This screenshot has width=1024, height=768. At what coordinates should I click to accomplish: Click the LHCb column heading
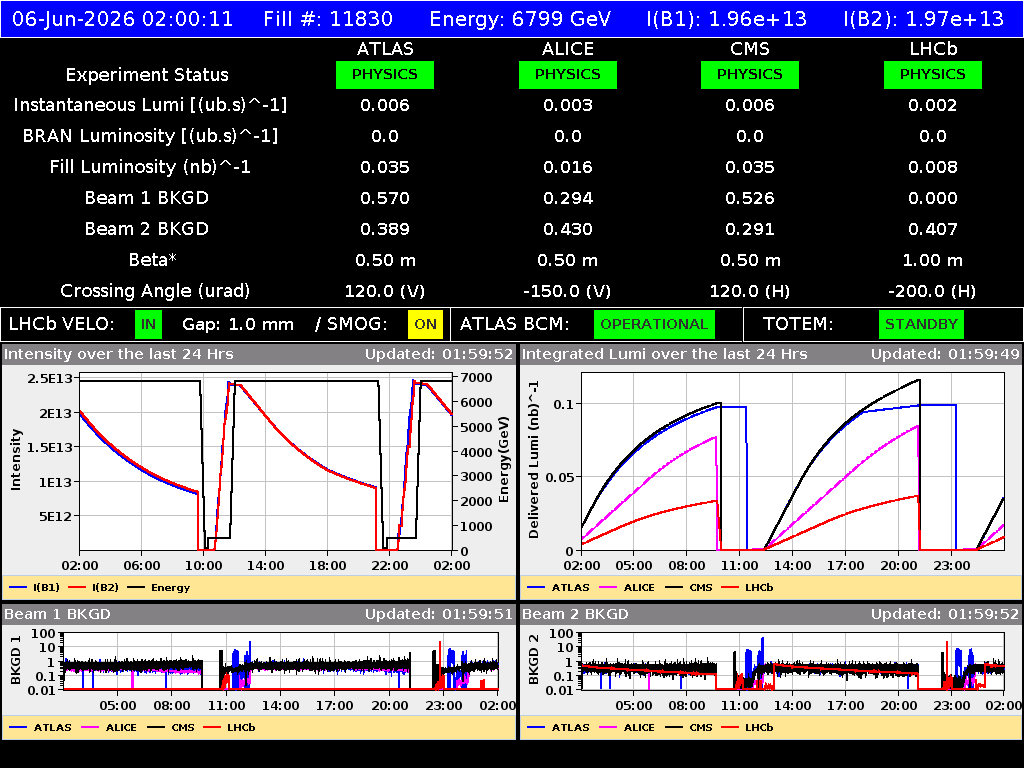tap(933, 49)
